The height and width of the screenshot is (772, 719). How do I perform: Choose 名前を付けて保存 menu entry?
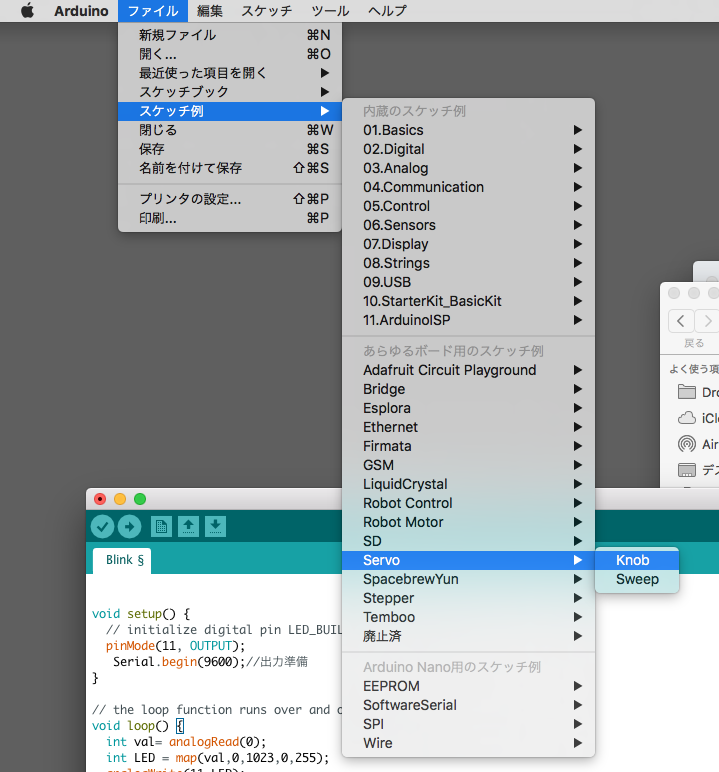[x=230, y=168]
